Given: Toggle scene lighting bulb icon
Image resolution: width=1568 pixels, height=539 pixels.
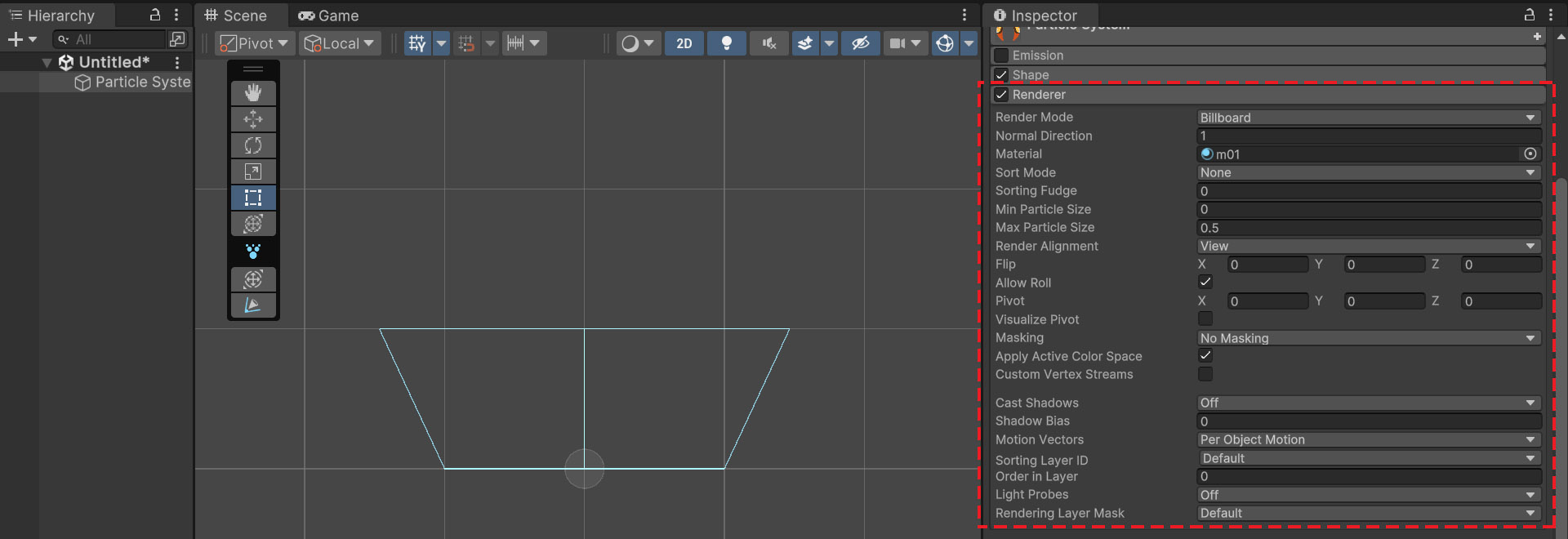Looking at the screenshot, I should click(726, 43).
